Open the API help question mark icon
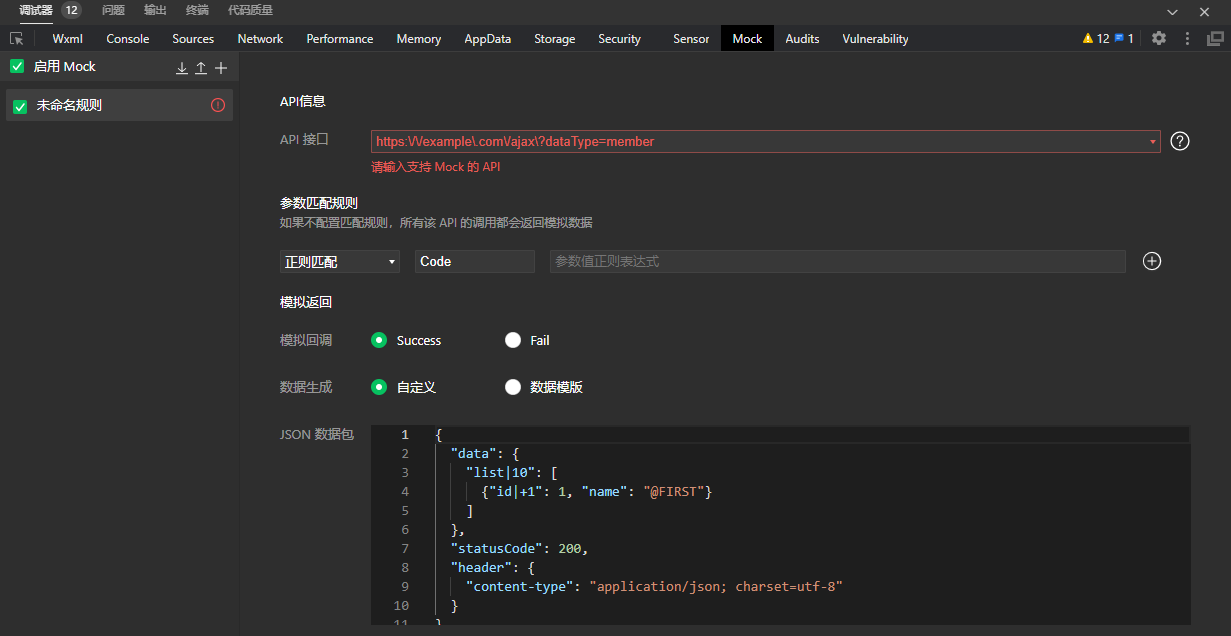 click(1180, 141)
